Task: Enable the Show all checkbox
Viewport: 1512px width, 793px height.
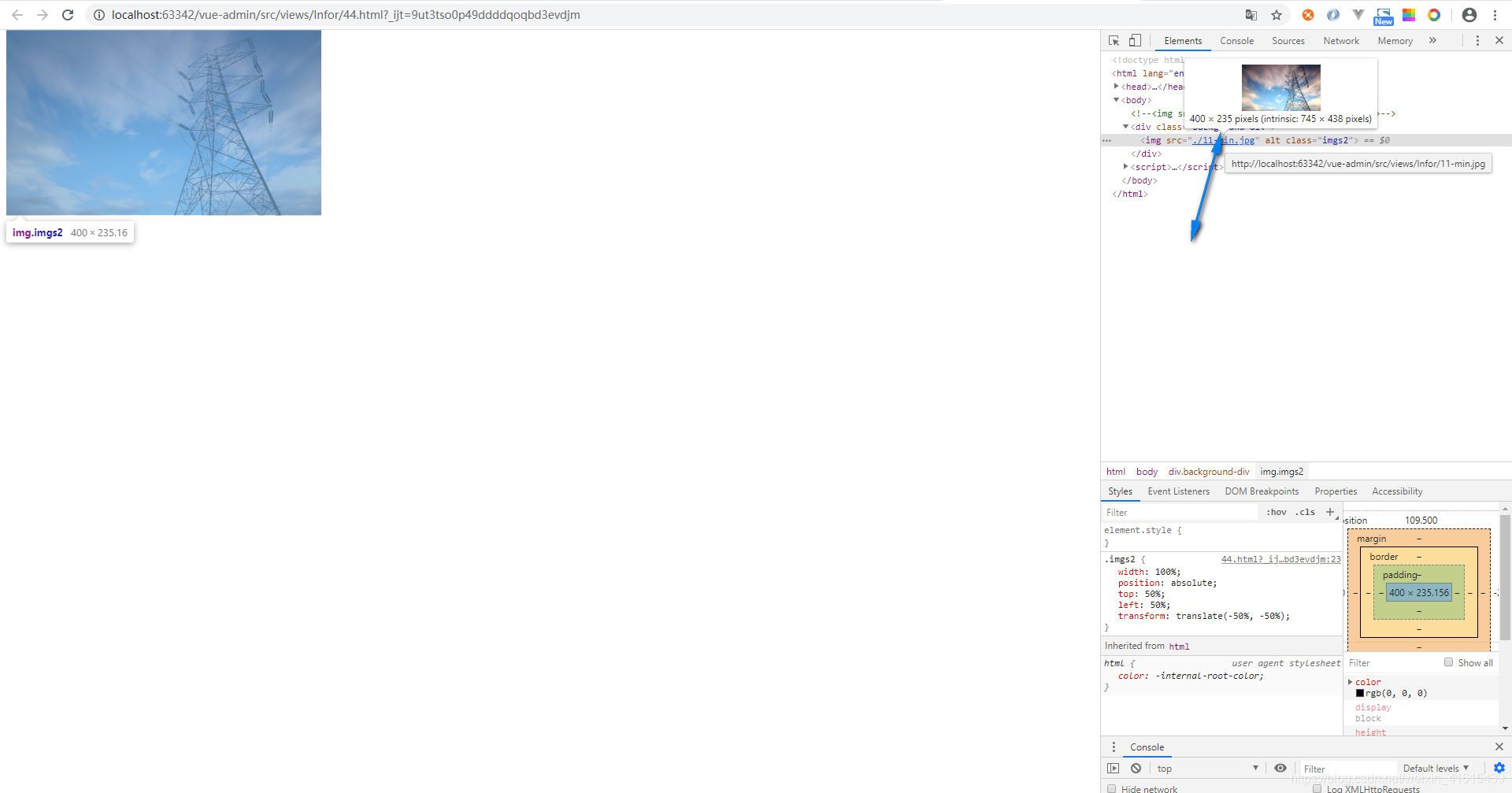Action: click(1448, 662)
